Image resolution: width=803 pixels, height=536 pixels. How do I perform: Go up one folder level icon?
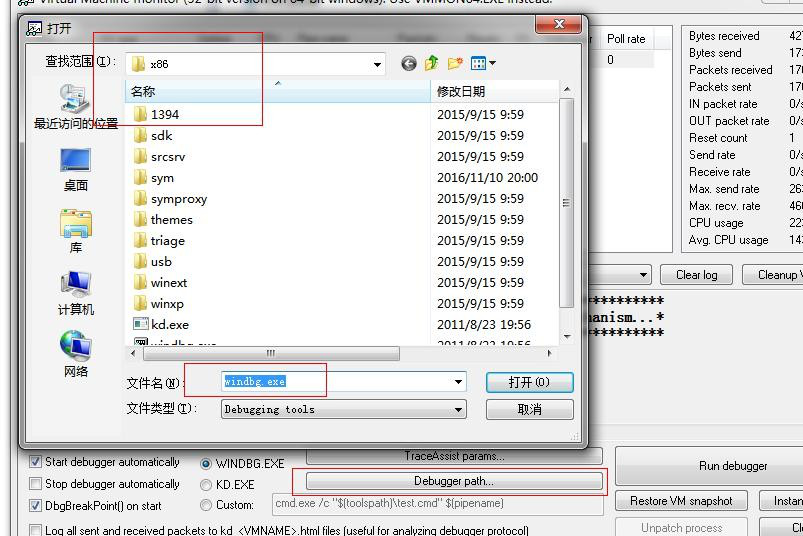coord(432,64)
